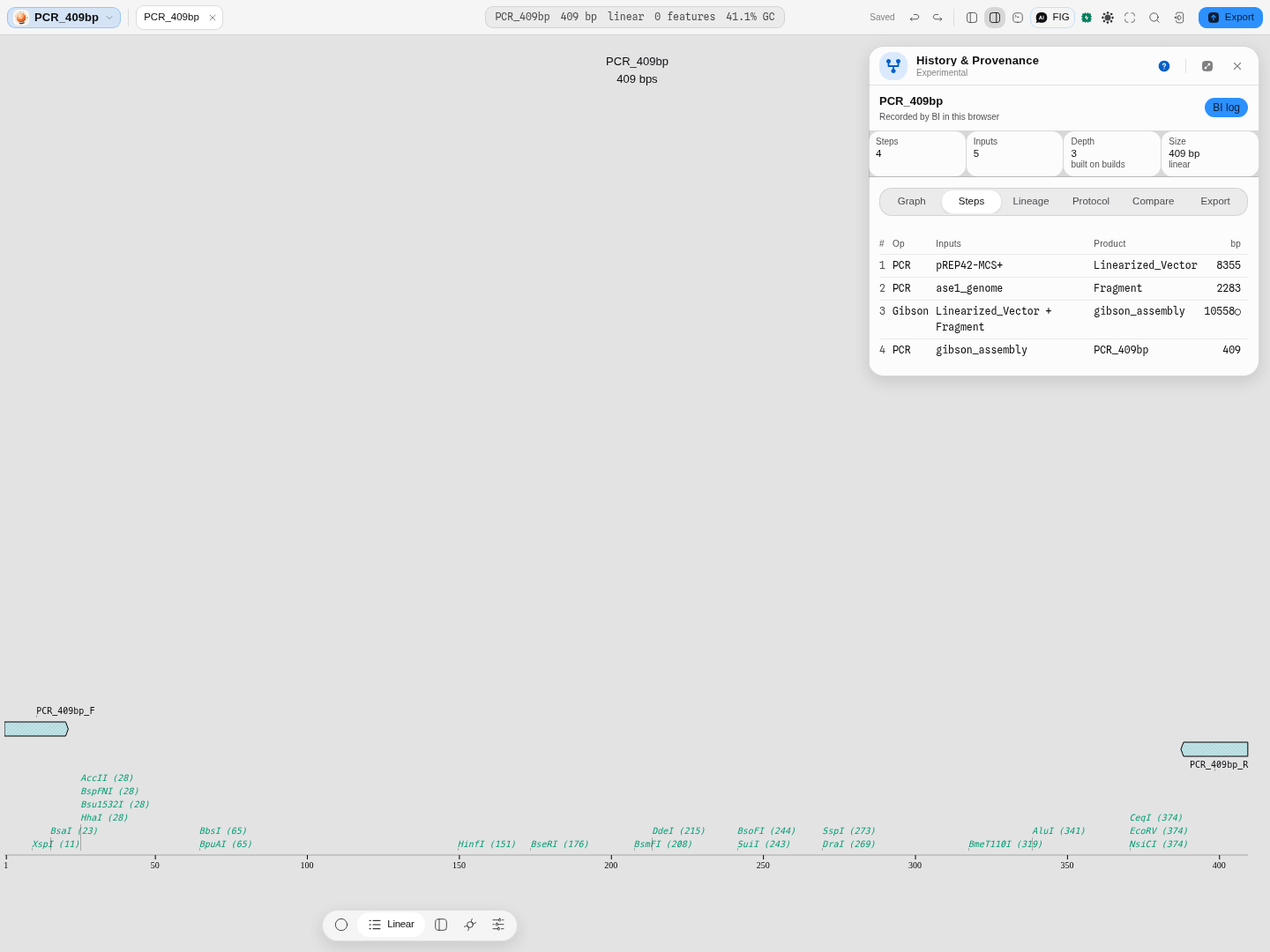This screenshot has height=952, width=1270.
Task: Select the Steps tab
Action: coord(971,202)
